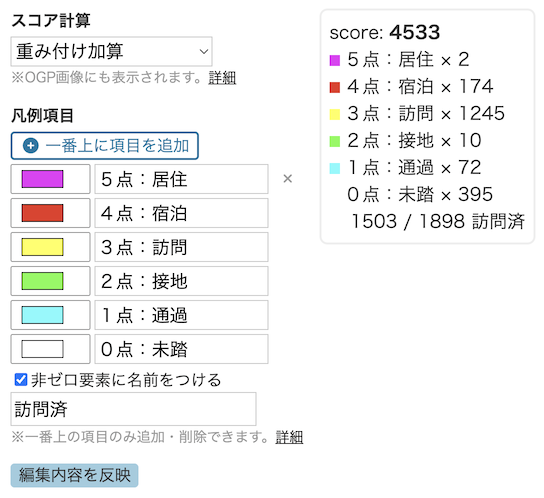Image resolution: width=544 pixels, height=498 pixels.
Task: Click the 1点:通過 × 72 legend row
Action: click(405, 168)
